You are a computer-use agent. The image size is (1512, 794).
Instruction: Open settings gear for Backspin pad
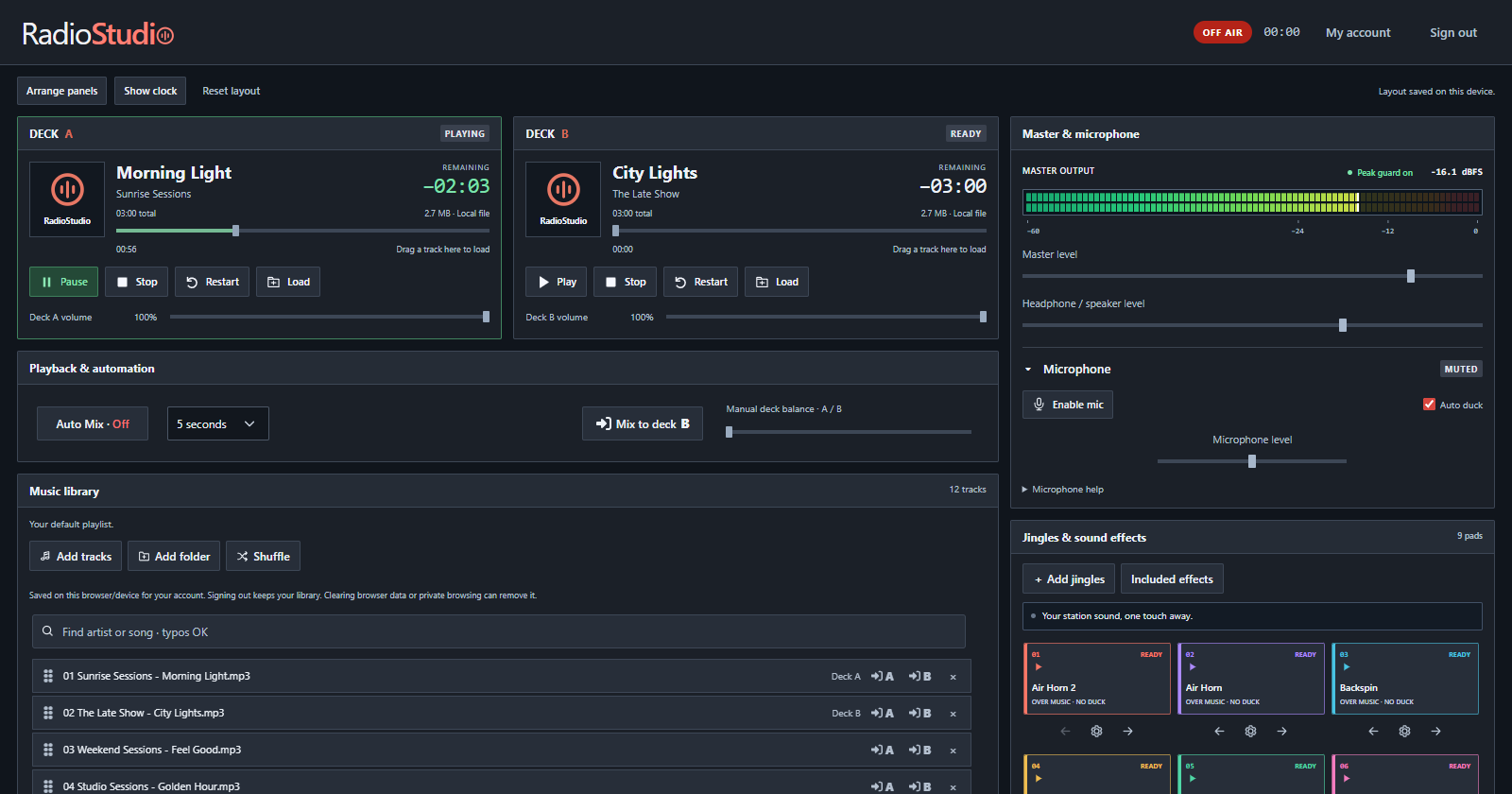(x=1405, y=732)
